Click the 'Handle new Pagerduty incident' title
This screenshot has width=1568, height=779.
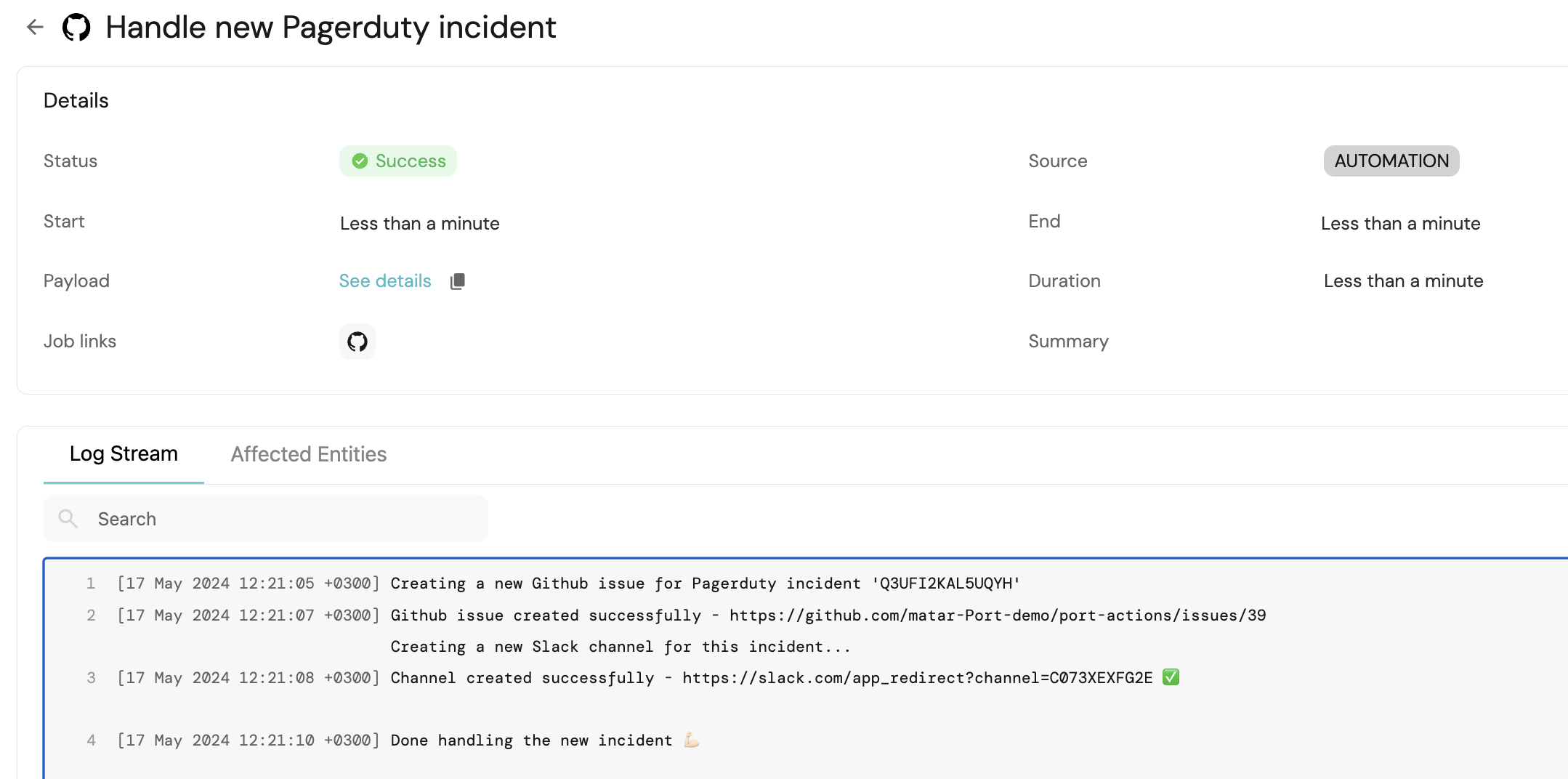[331, 28]
